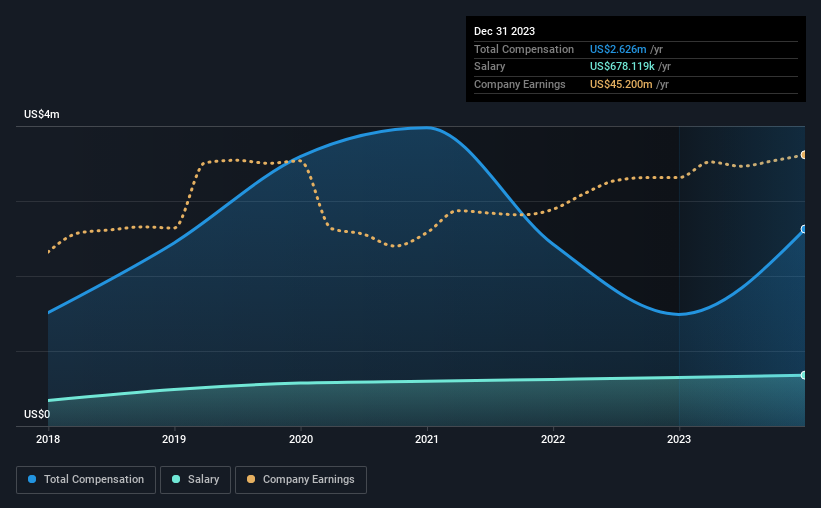Select the 2021 x-axis label

[427, 439]
